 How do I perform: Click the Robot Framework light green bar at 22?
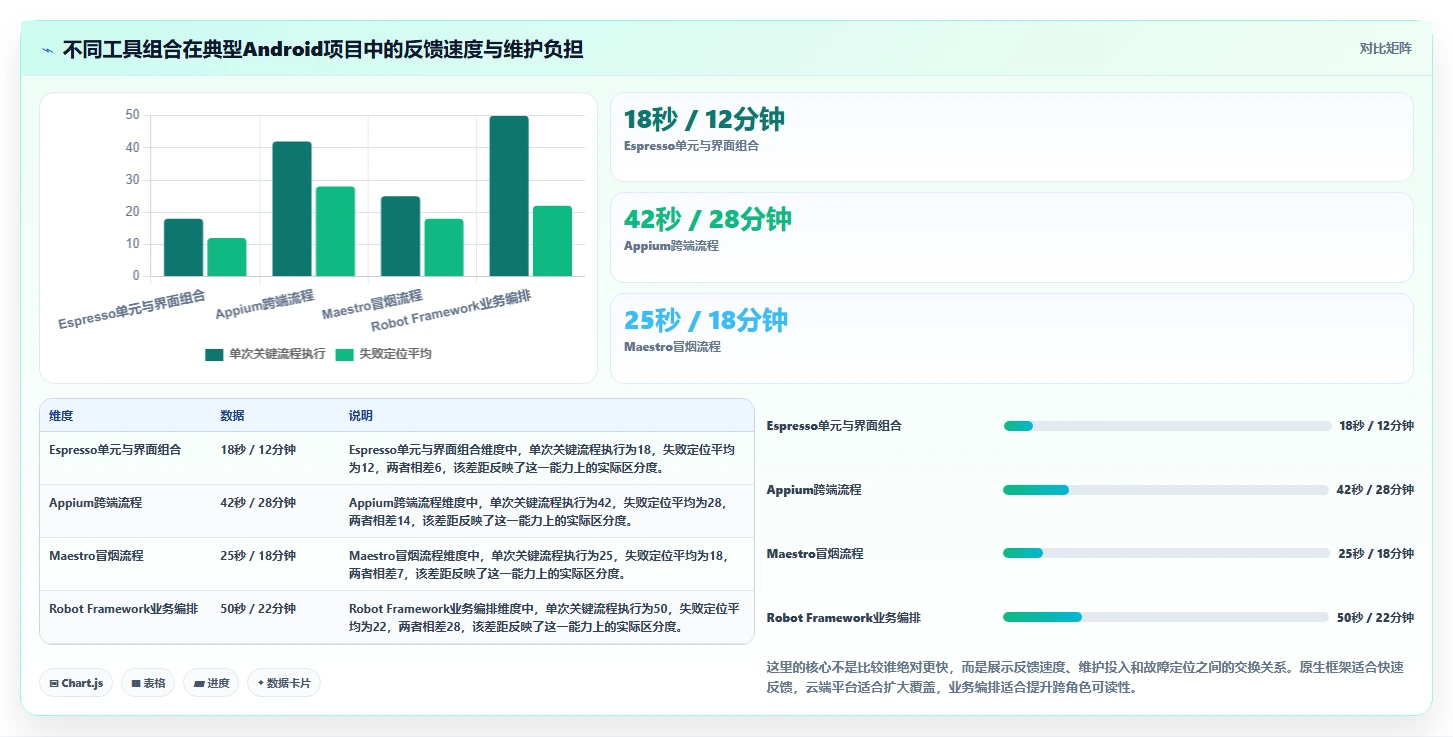(552, 241)
